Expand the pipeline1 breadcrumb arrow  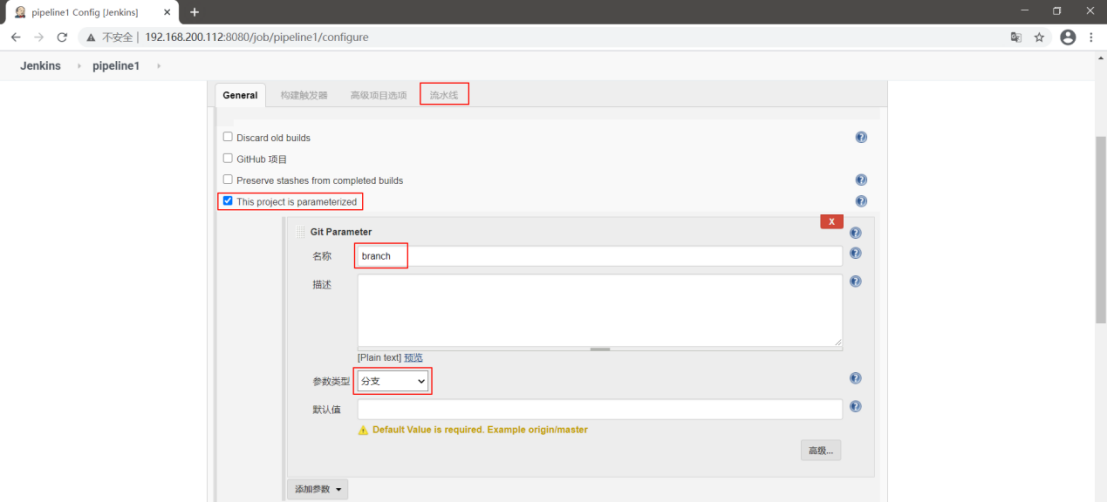coord(158,66)
